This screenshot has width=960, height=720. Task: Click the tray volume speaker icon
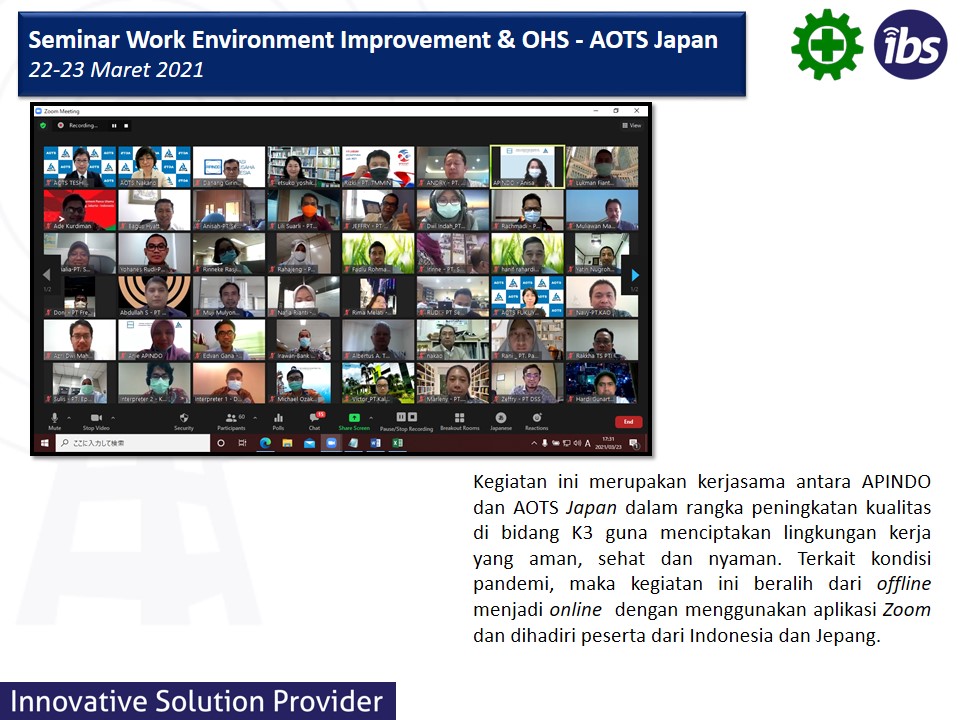[x=577, y=443]
